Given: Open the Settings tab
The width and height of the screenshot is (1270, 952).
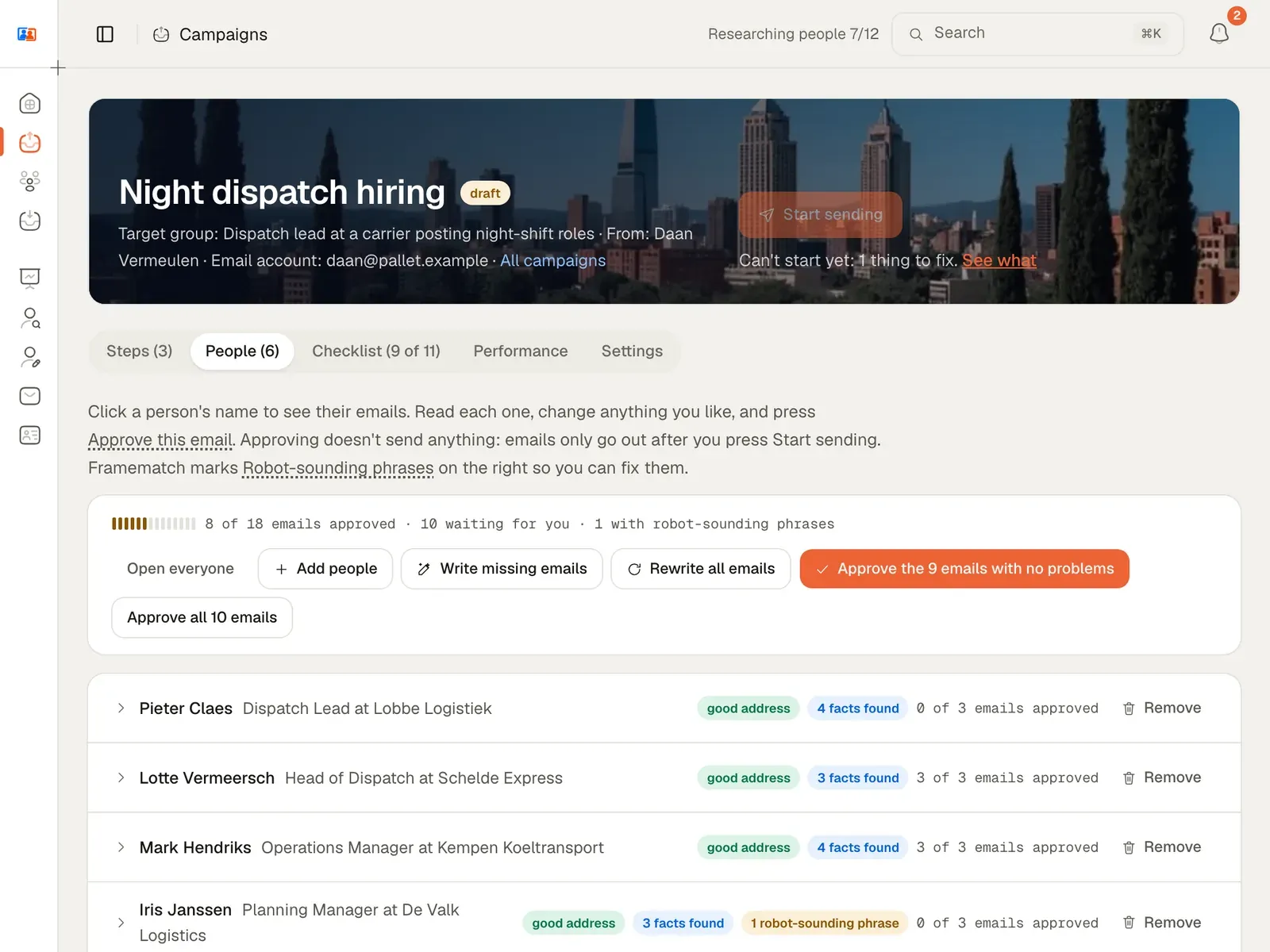Looking at the screenshot, I should (x=632, y=351).
